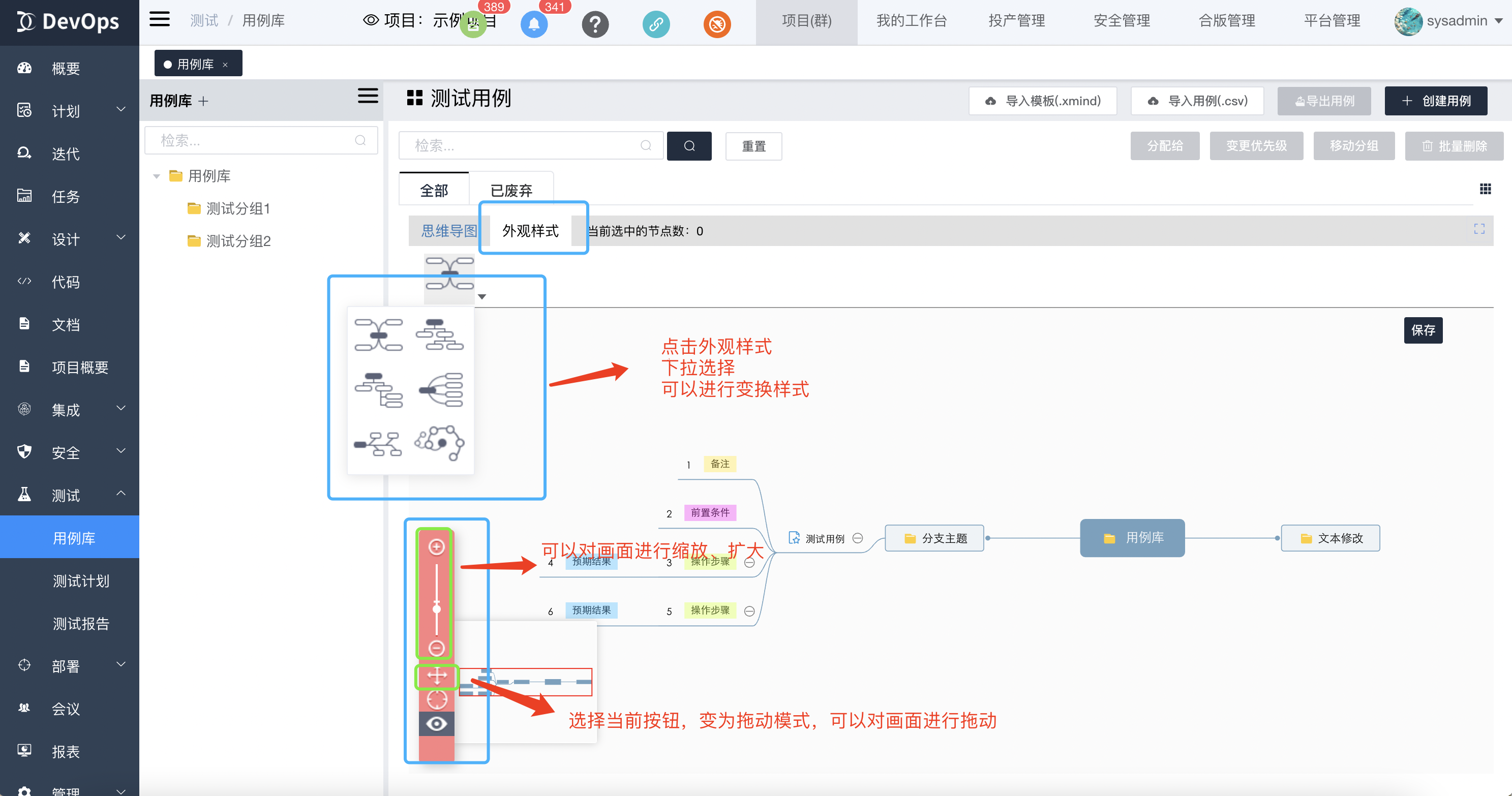Open the layout template dropdown arrow
This screenshot has width=1512, height=796.
tap(482, 296)
